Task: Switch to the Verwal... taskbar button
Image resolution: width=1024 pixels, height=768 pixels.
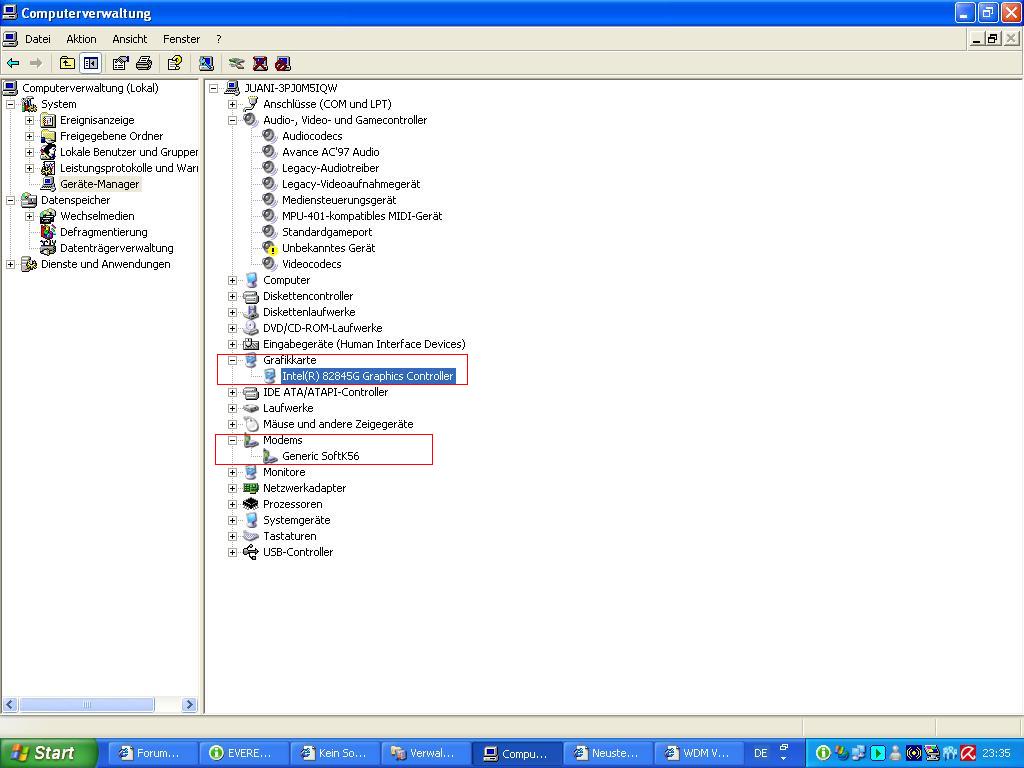Action: (424, 753)
